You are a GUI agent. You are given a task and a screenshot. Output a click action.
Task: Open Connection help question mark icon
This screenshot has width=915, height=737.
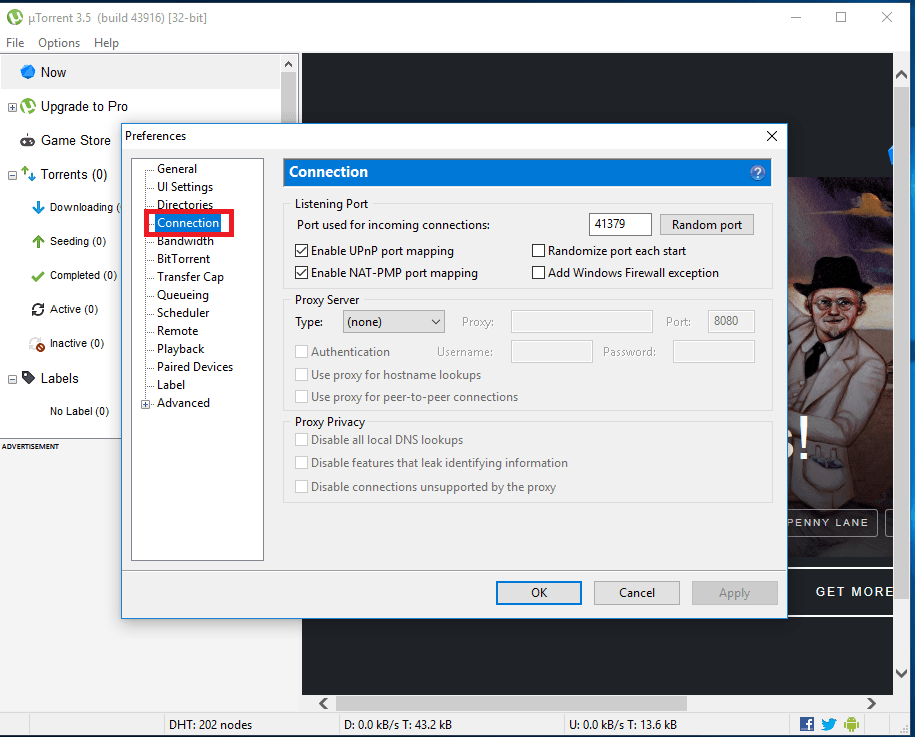[x=757, y=173]
